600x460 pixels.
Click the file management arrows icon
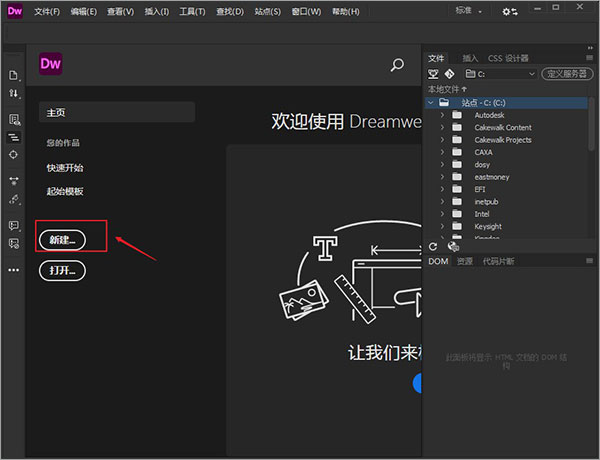coord(13,93)
